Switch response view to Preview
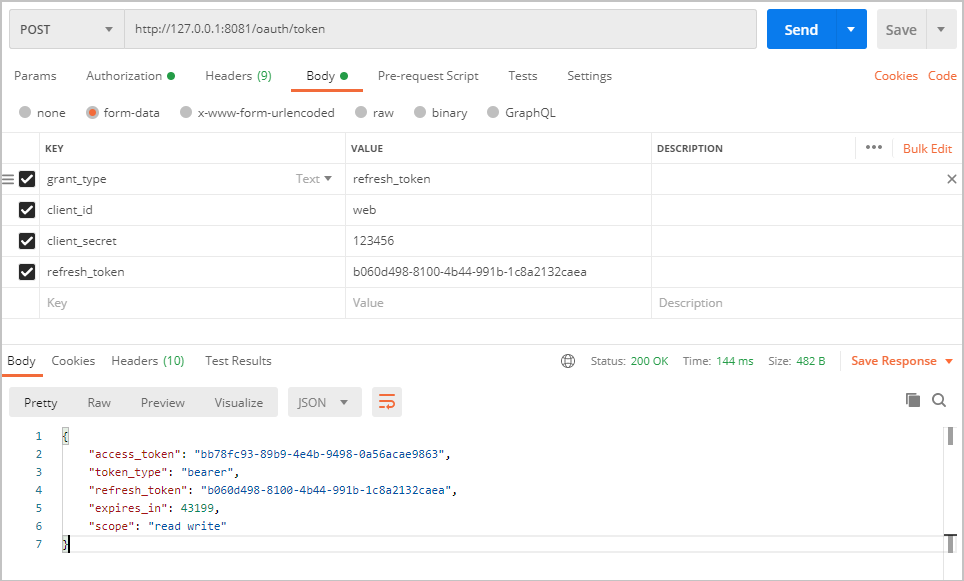This screenshot has height=581, width=964. [x=163, y=402]
